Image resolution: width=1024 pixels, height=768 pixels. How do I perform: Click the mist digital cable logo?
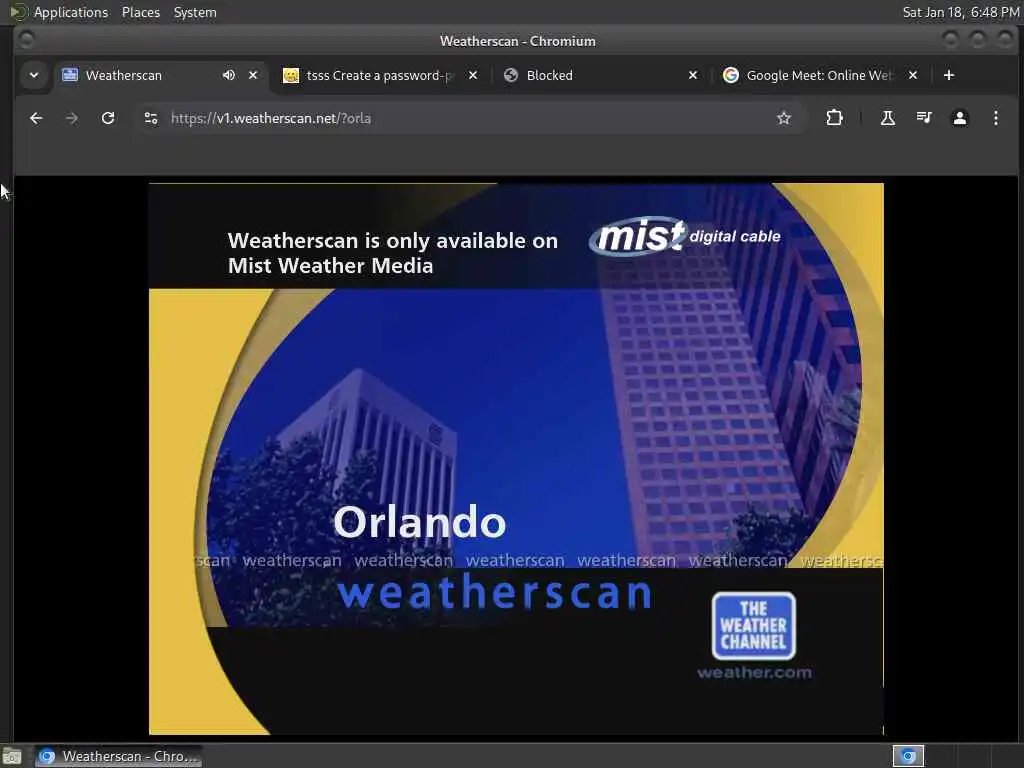(x=684, y=236)
